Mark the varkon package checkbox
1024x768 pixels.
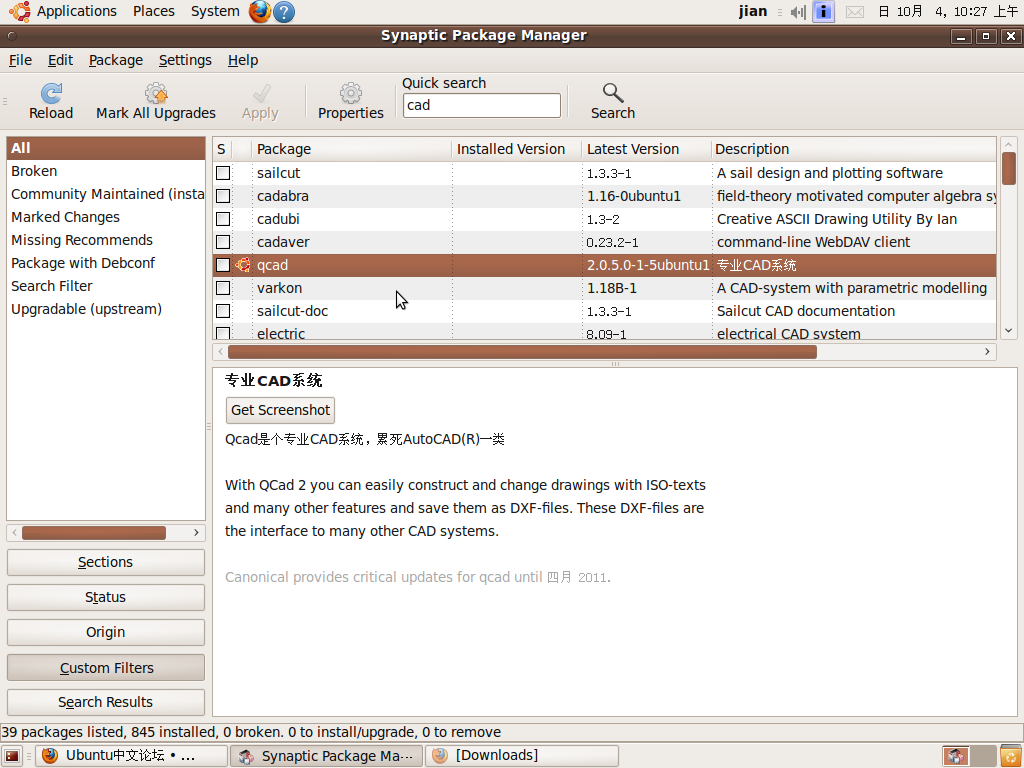click(223, 288)
